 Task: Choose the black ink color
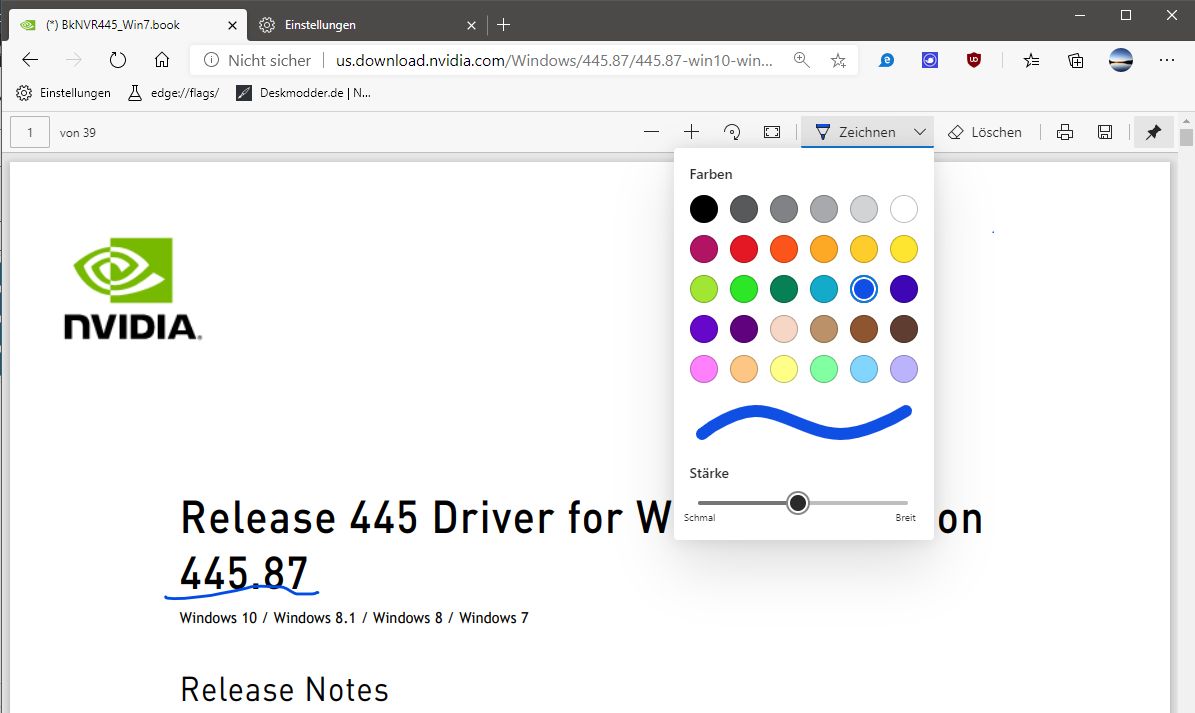[703, 209]
